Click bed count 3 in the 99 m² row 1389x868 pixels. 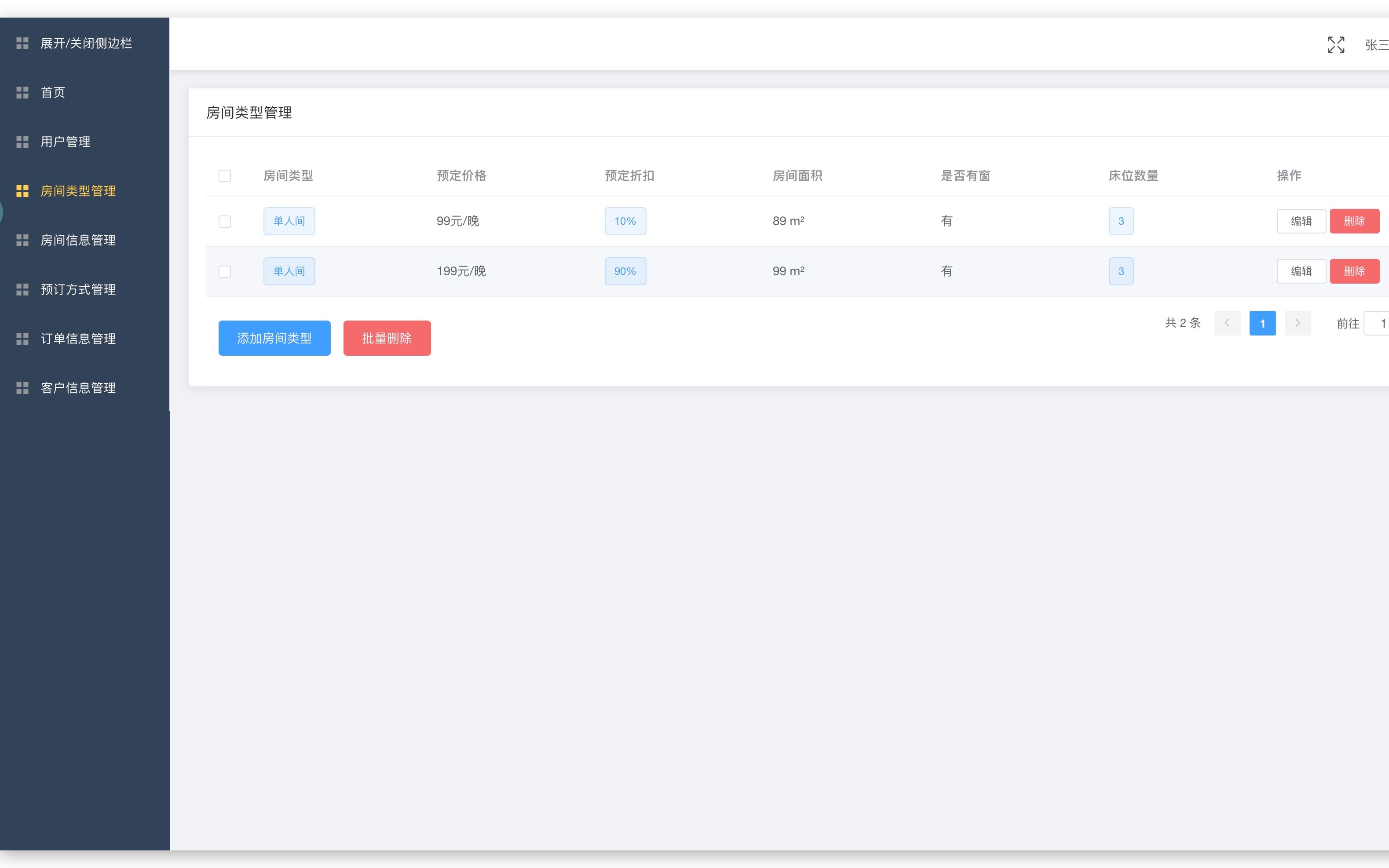[x=1121, y=271]
